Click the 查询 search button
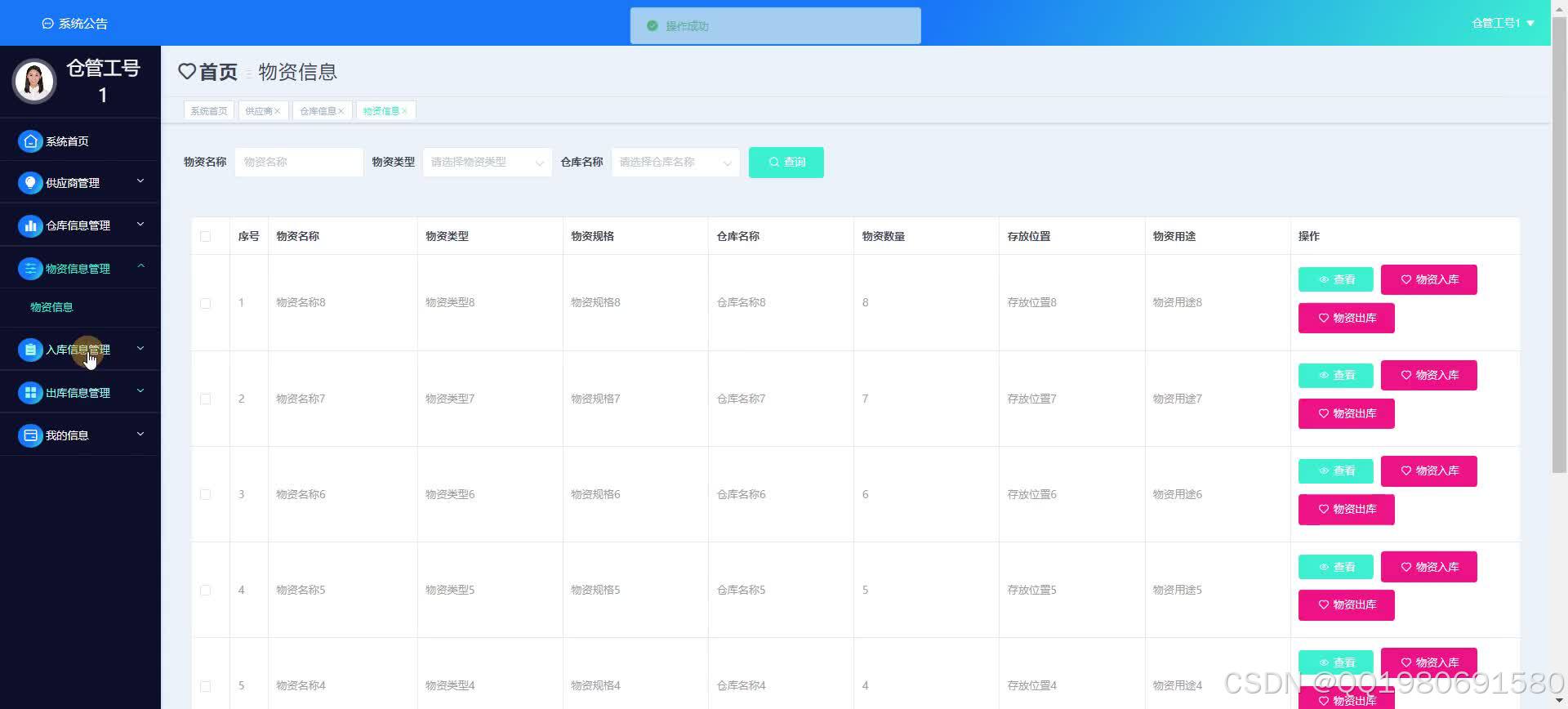This screenshot has width=1568, height=709. (786, 163)
